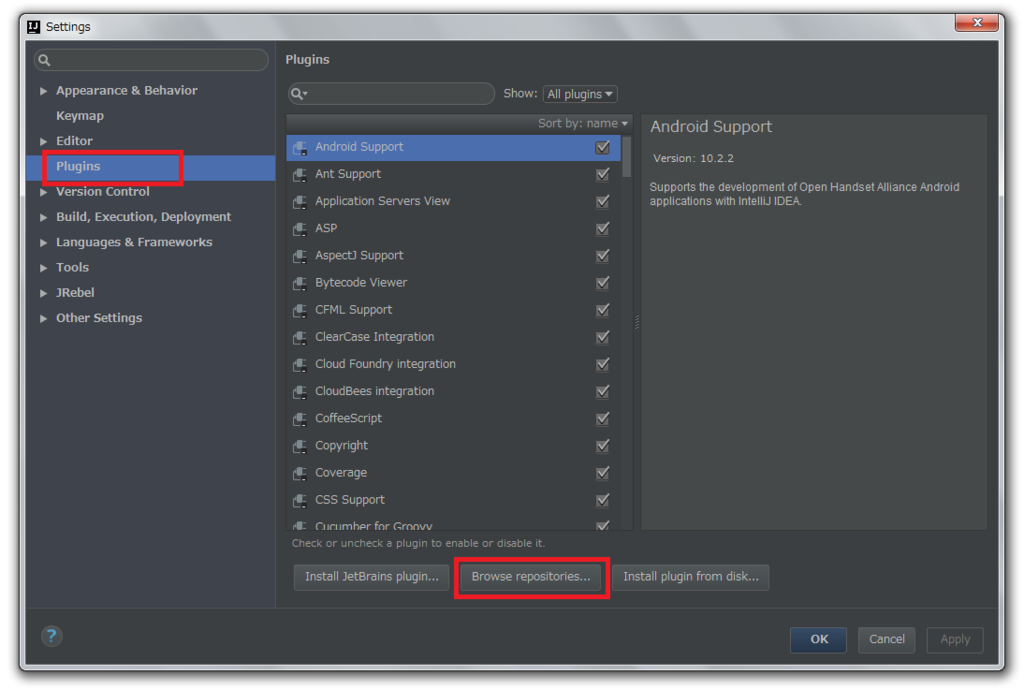Viewport: 1024px width, 690px height.
Task: Close the Settings dialog window
Action: 977,23
